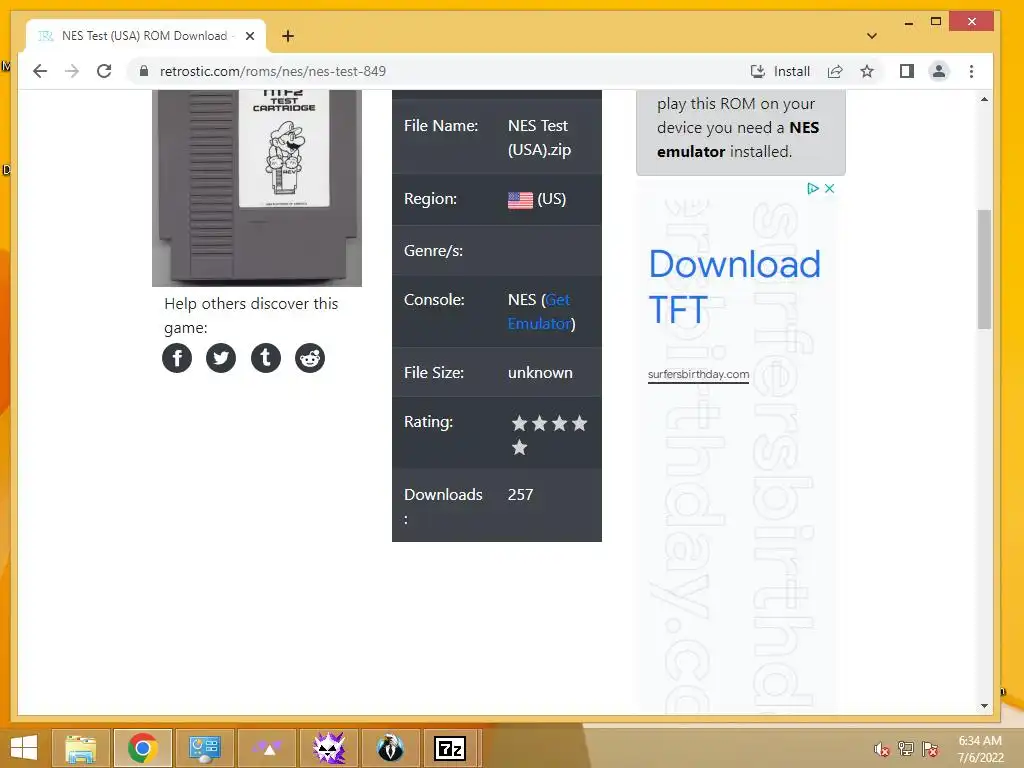Visit the surfersbirthday.com ad link

point(698,374)
